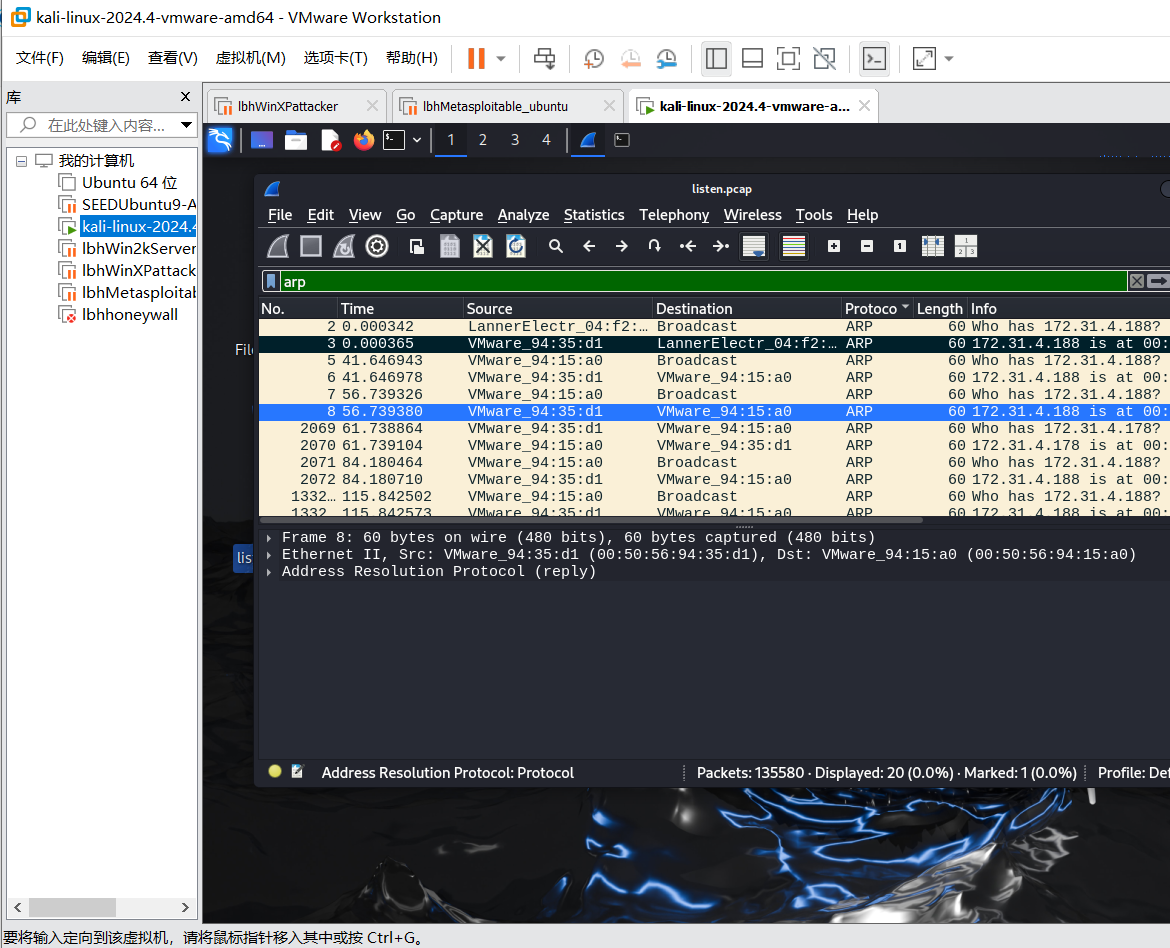
Task: Send Ctrl+Alt+Del to the virtual machine
Action: (545, 58)
